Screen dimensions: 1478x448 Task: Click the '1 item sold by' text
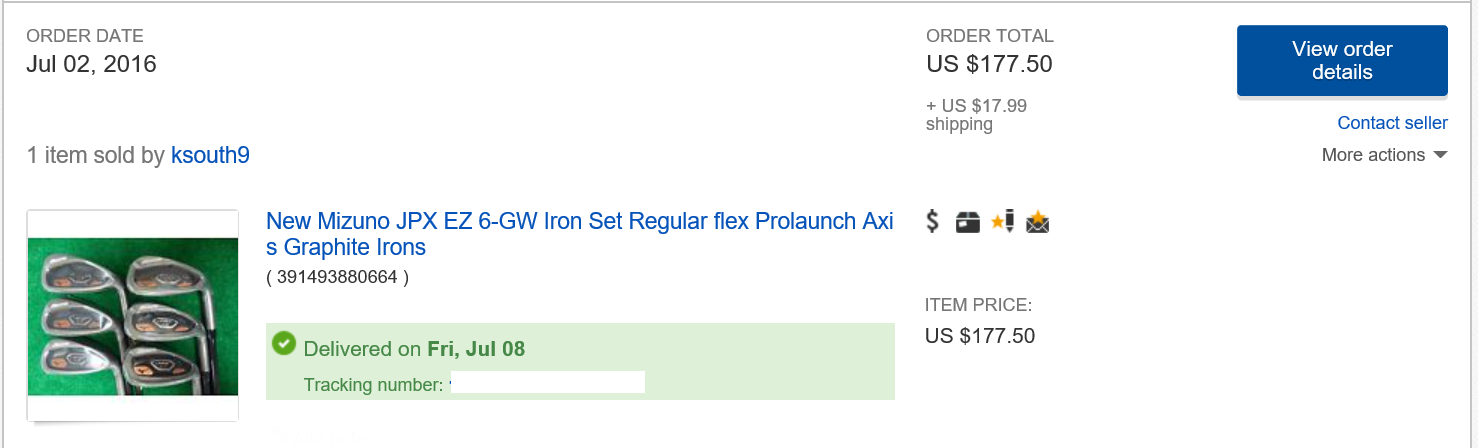point(96,155)
